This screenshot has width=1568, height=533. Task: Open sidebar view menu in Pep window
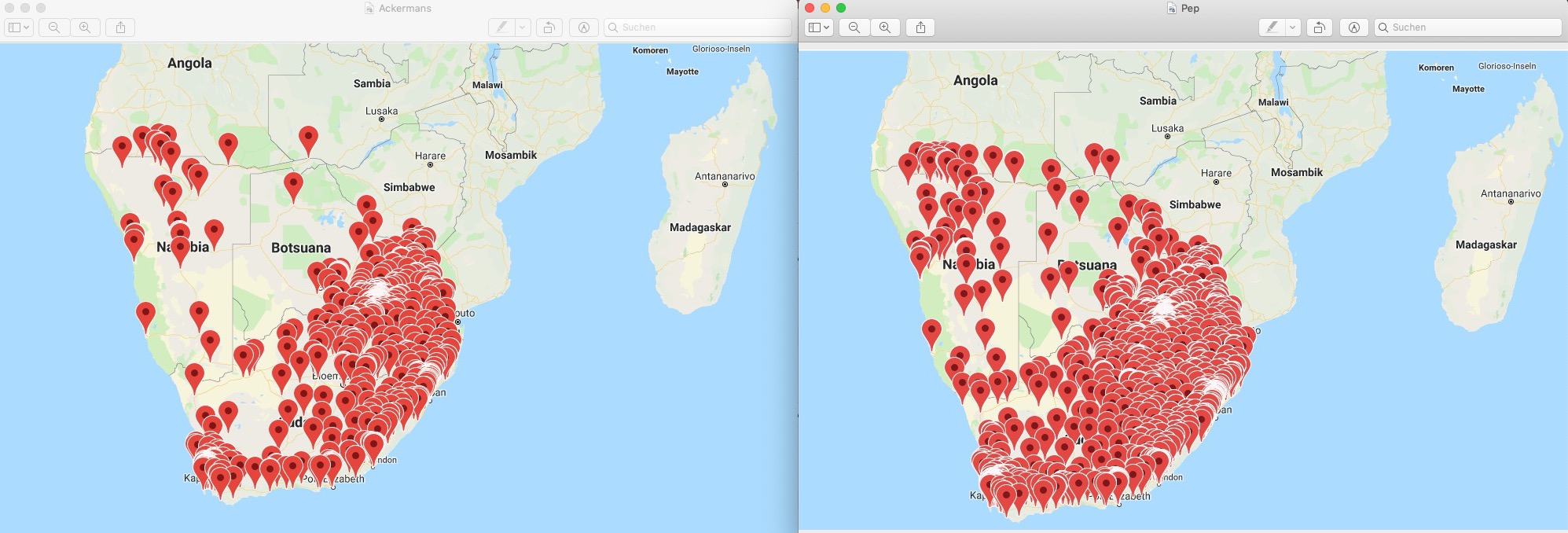click(819, 28)
